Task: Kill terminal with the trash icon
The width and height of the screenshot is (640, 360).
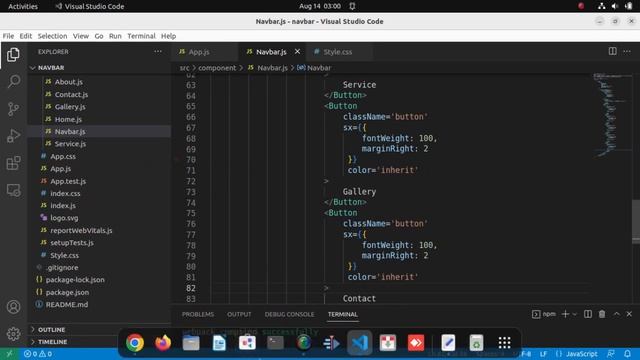Action: (602, 314)
